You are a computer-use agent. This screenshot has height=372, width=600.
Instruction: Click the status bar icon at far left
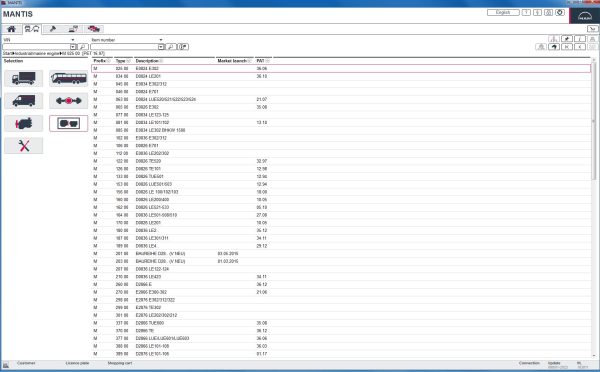pos(5,365)
